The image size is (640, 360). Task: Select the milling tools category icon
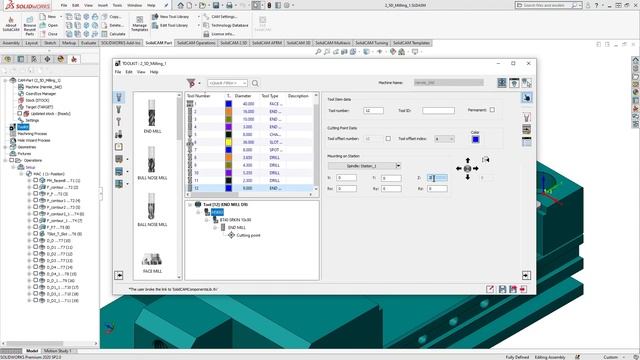tap(119, 97)
